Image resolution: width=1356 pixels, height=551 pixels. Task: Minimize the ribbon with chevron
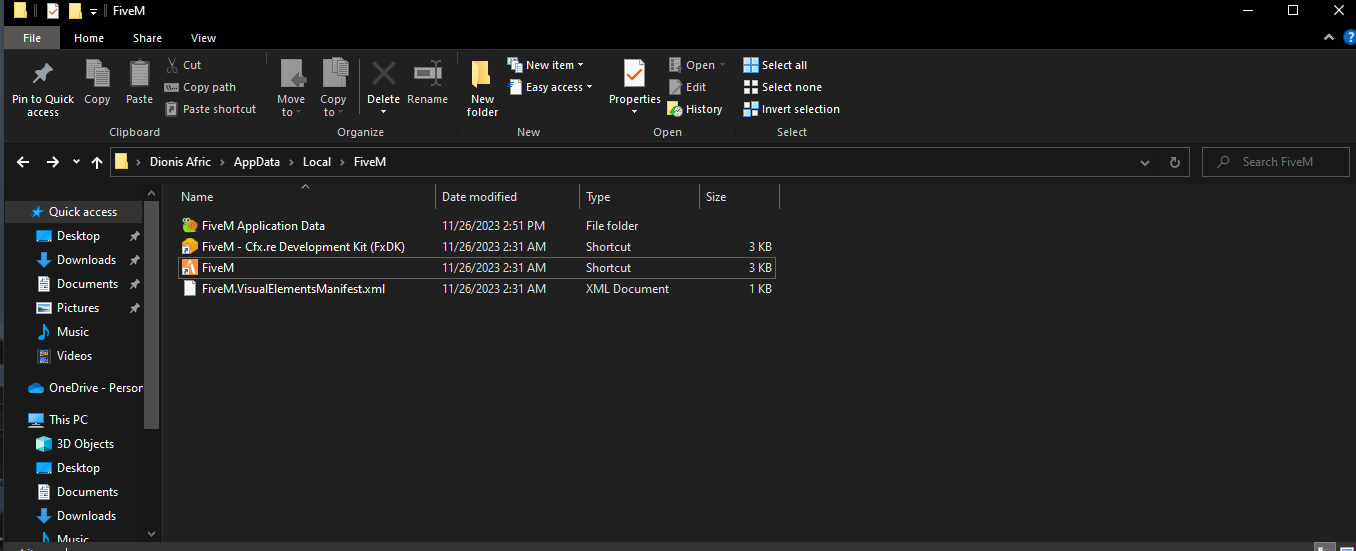point(1328,37)
